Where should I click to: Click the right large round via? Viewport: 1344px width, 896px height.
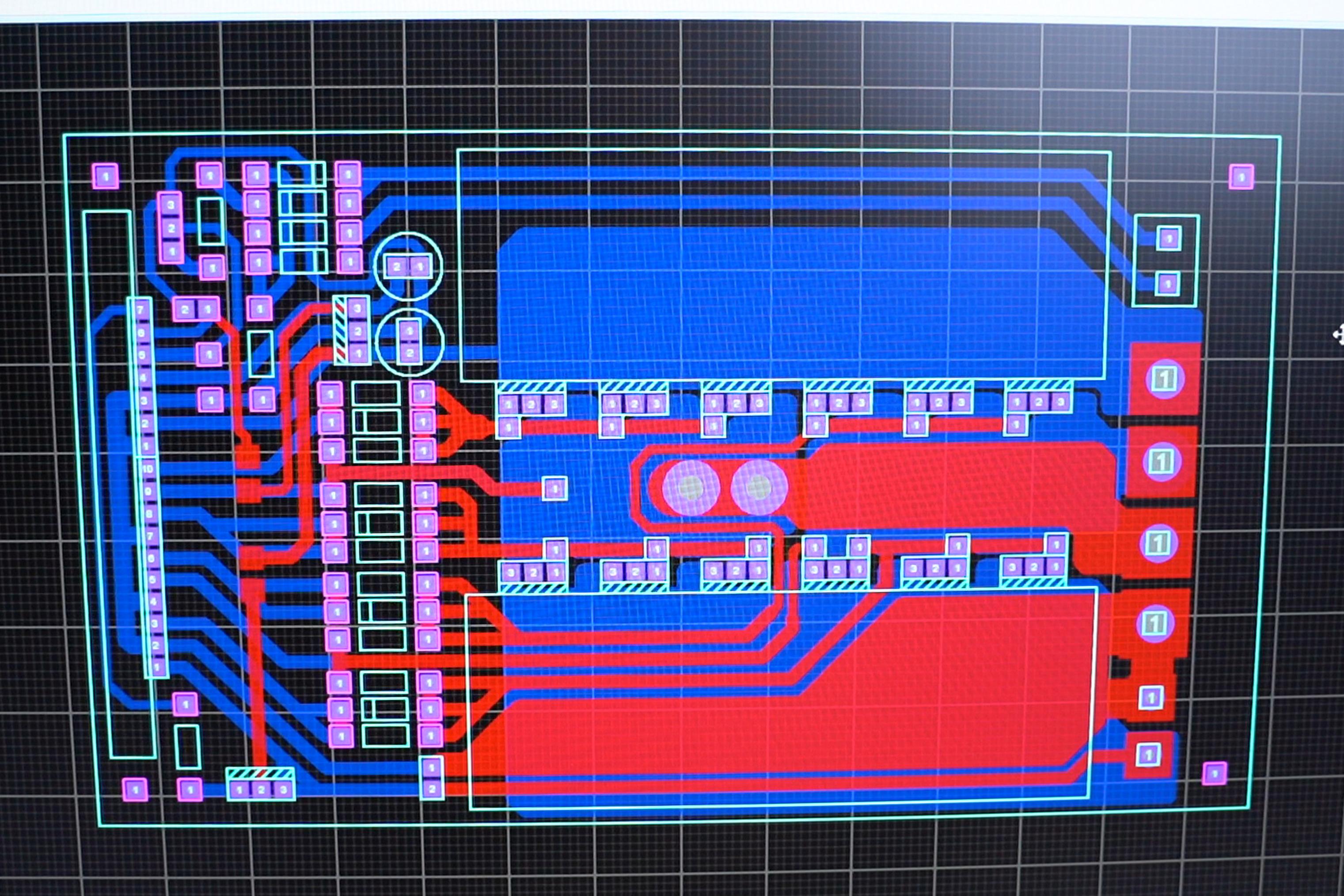759,487
